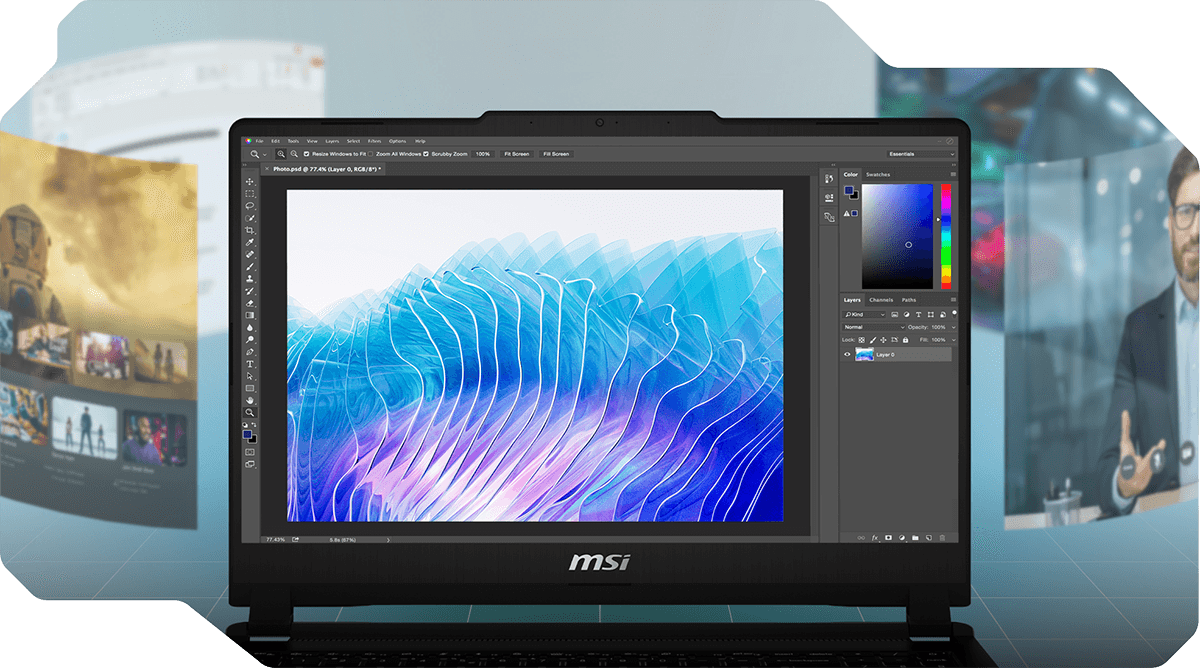The height and width of the screenshot is (668, 1200).
Task: Select the Move tool
Action: (250, 181)
